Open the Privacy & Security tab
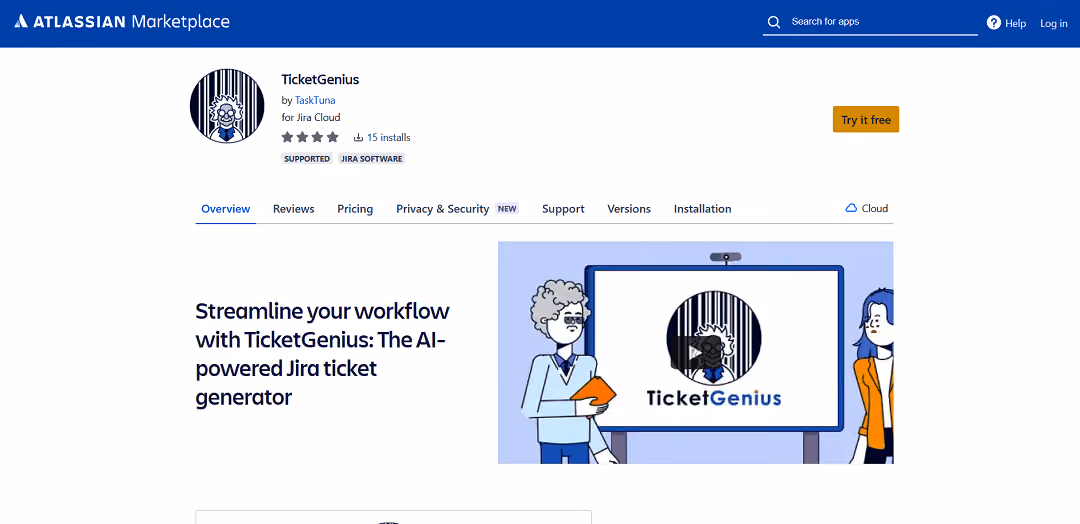 442,209
